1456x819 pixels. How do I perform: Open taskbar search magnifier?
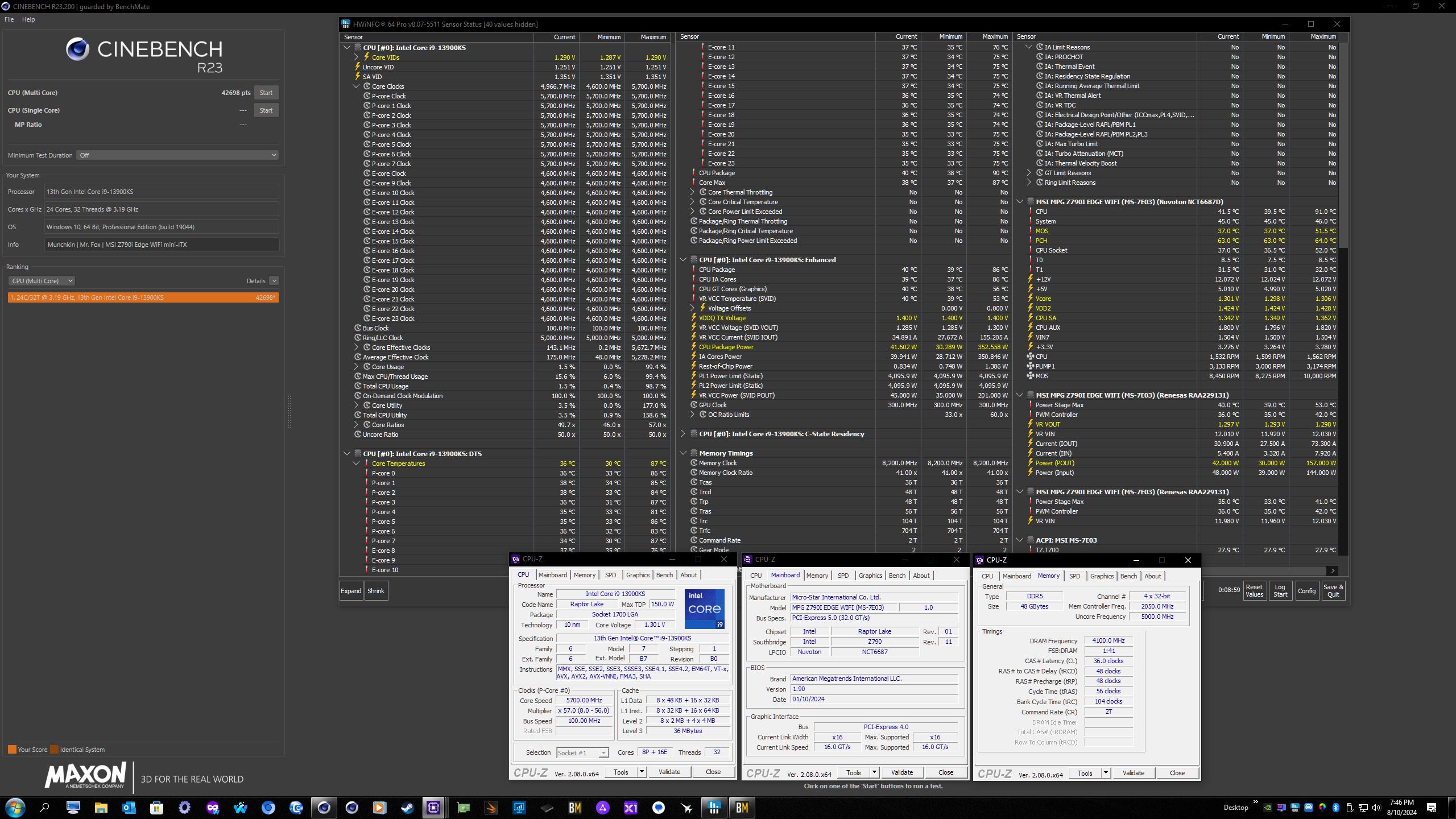click(x=44, y=808)
